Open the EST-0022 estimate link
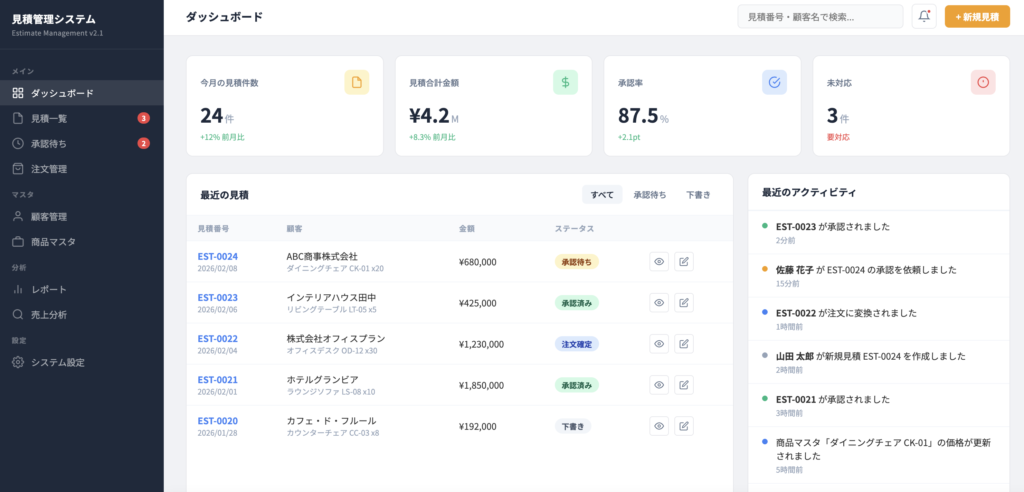This screenshot has width=1024, height=492. [217, 338]
